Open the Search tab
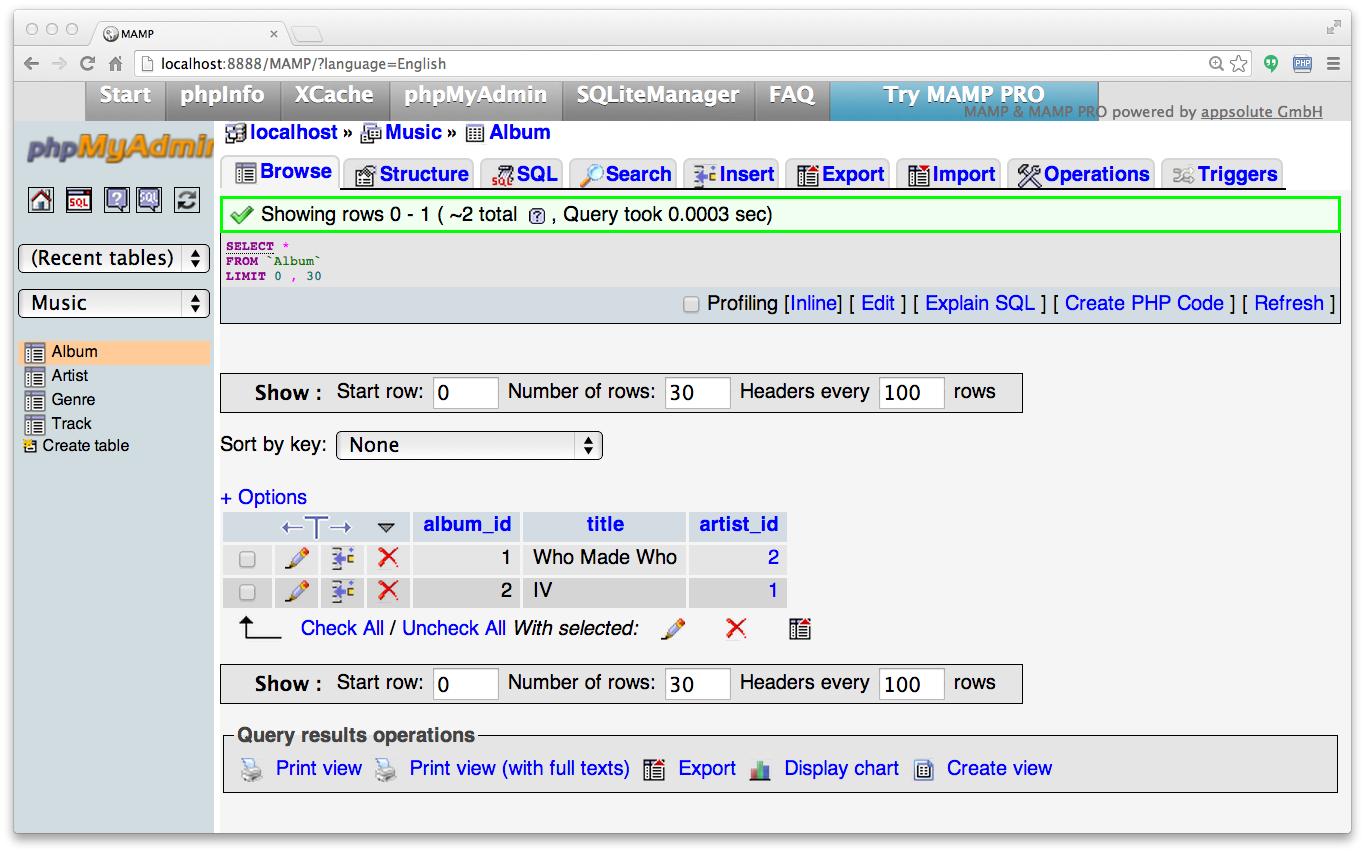Image resolution: width=1365 pixels, height=853 pixels. point(625,174)
